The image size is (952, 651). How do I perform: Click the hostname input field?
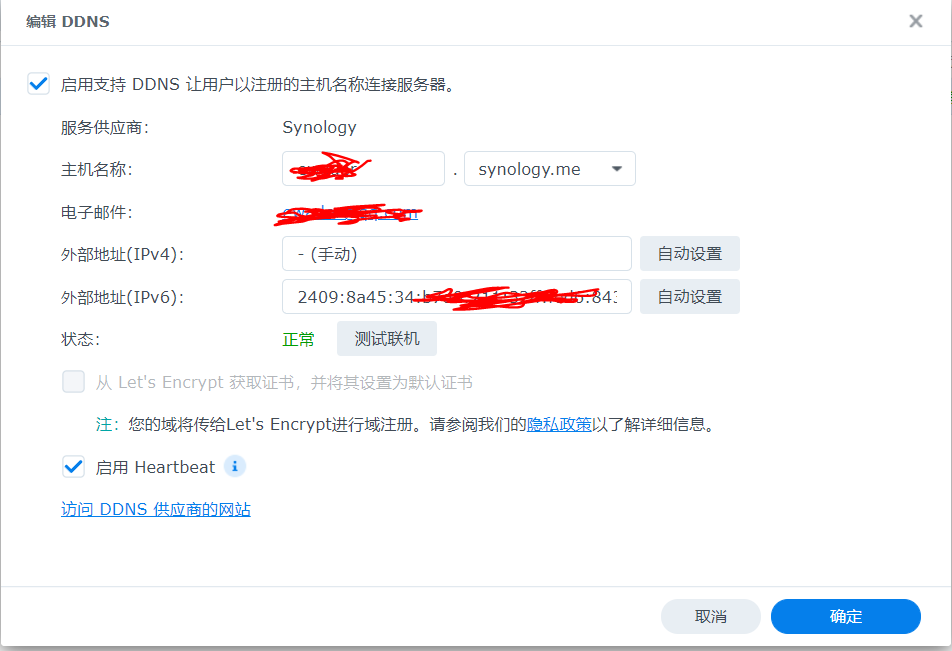(x=363, y=168)
